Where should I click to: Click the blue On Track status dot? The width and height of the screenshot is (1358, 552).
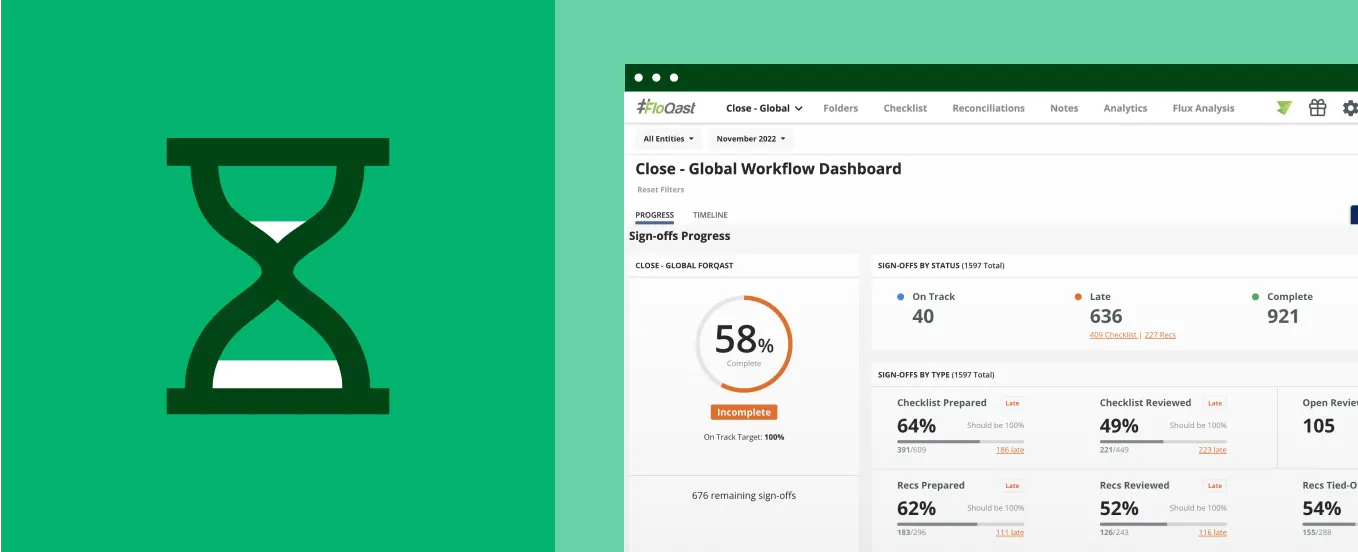tap(901, 297)
